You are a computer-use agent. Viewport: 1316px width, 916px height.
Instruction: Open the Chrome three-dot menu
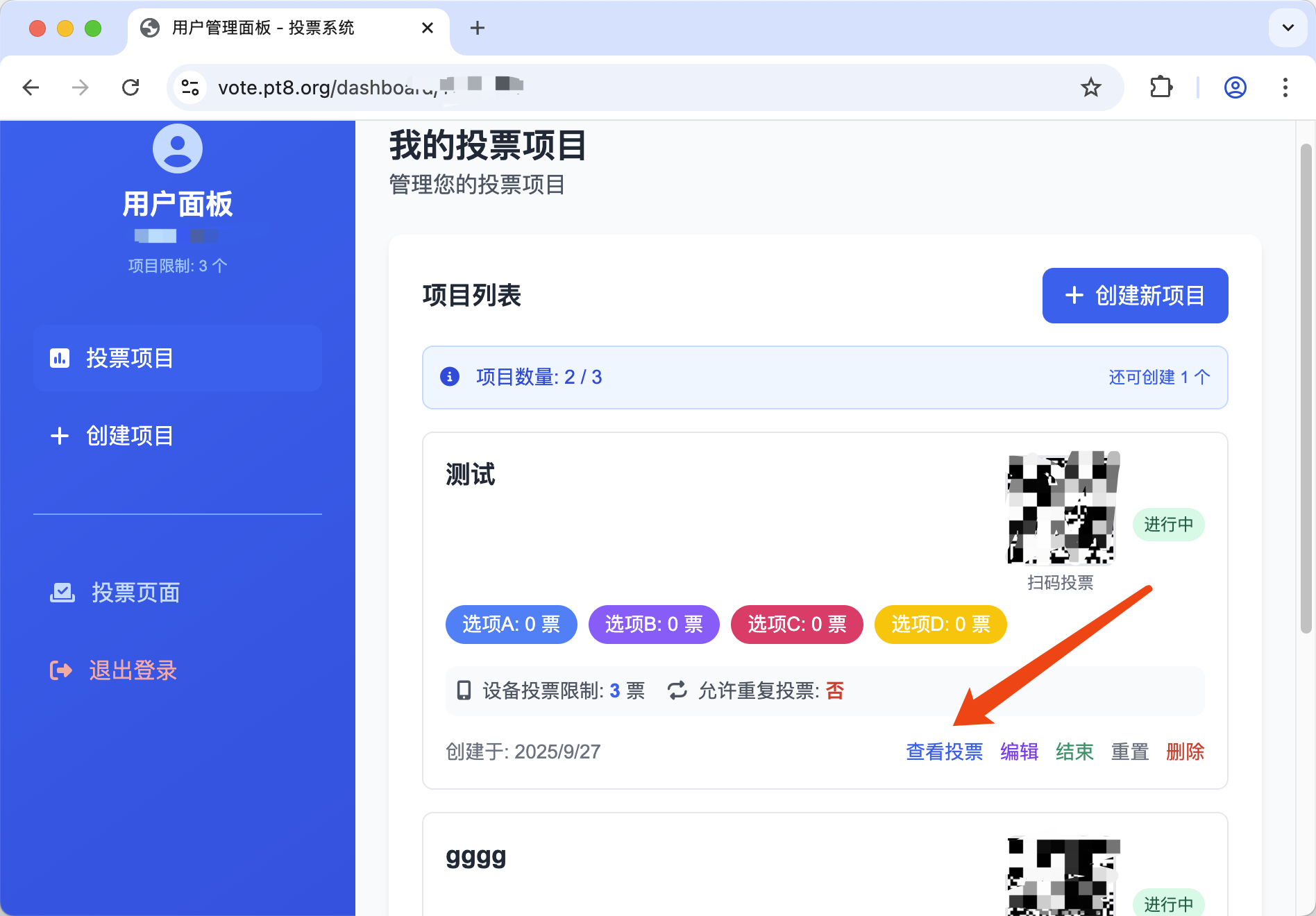point(1286,87)
